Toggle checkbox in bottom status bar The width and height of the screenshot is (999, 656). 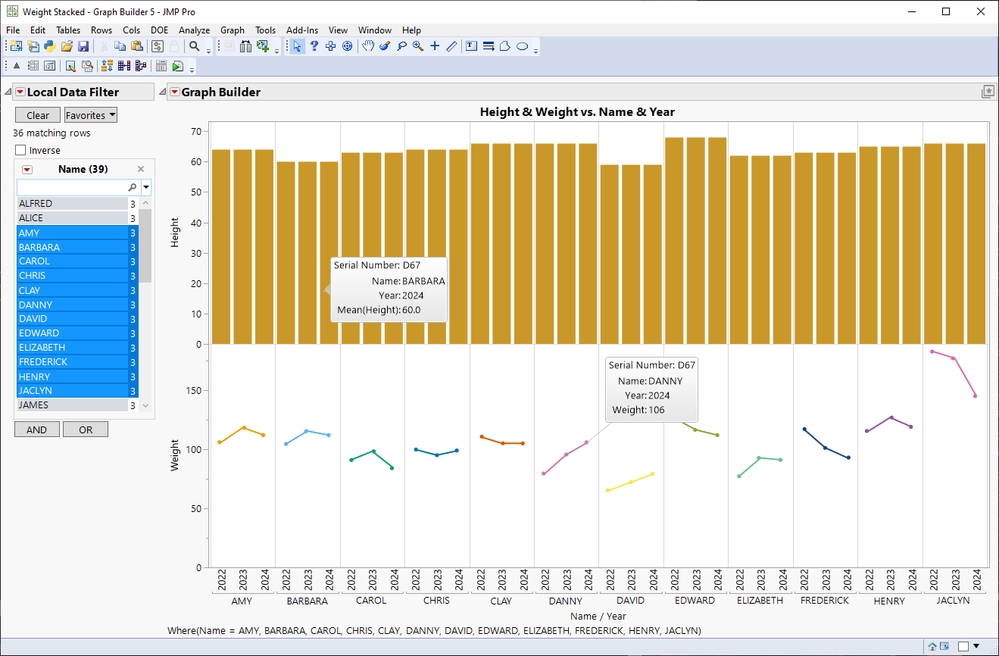963,646
